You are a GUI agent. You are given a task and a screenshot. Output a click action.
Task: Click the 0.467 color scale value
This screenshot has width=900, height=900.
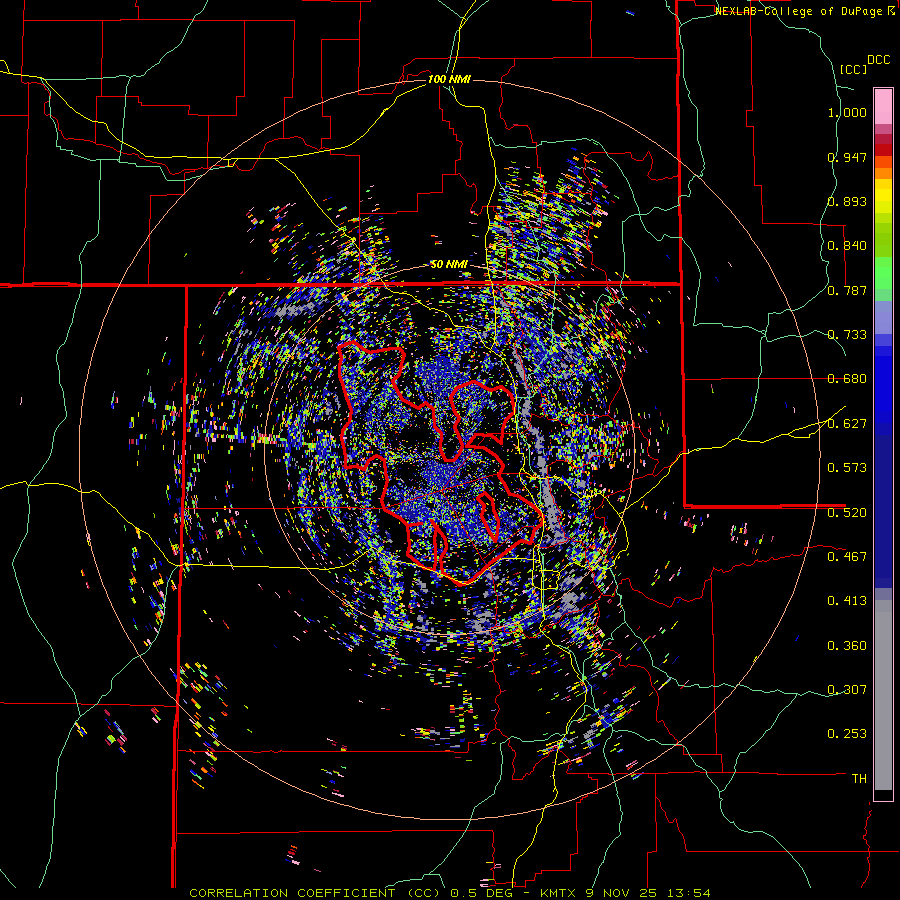847,557
